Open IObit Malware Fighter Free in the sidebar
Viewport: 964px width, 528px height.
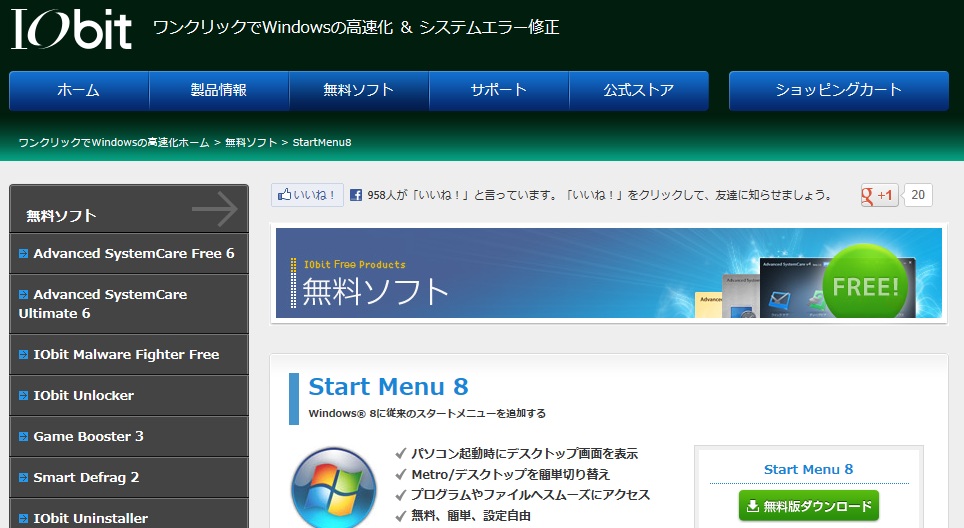click(129, 355)
